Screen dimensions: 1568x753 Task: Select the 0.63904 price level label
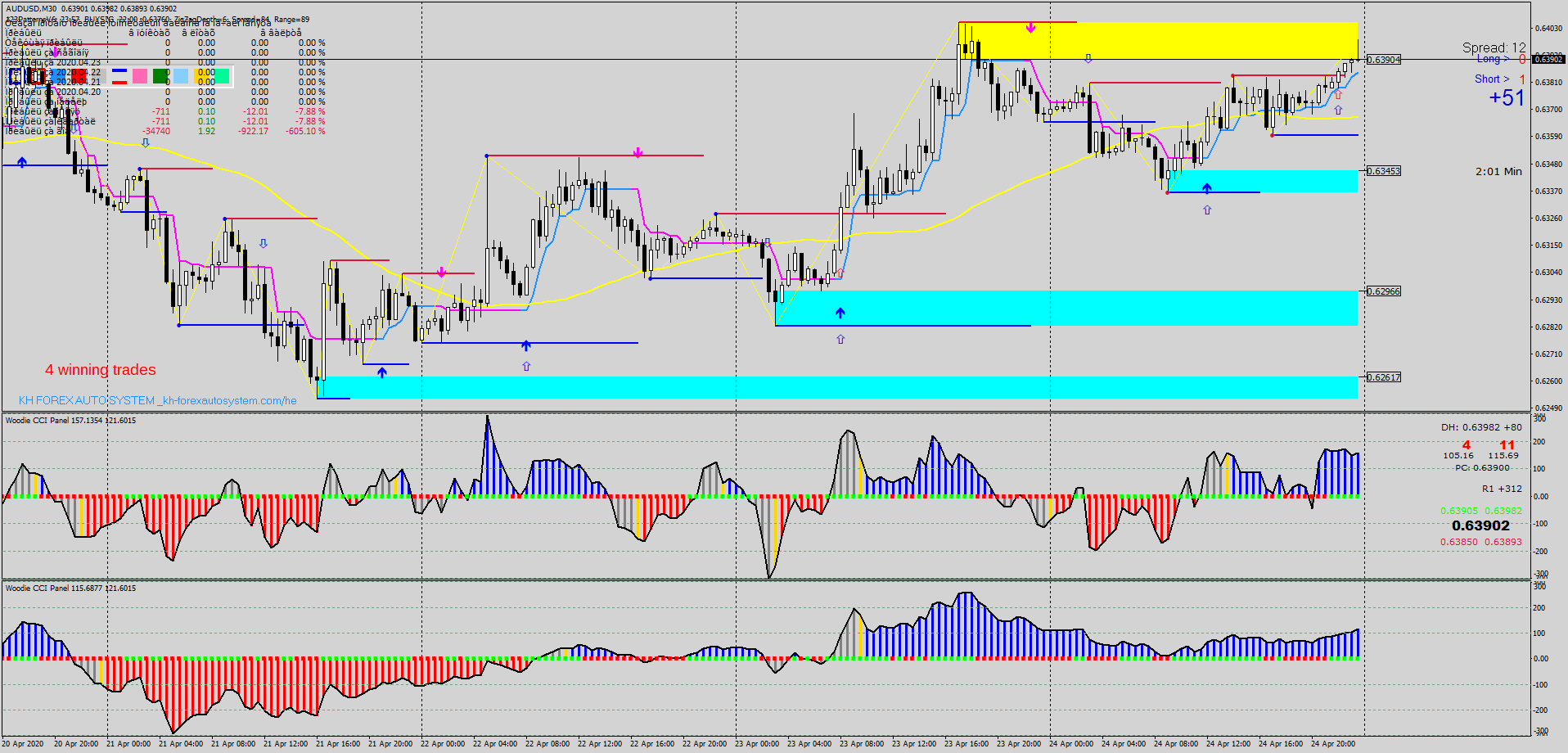(x=1384, y=60)
